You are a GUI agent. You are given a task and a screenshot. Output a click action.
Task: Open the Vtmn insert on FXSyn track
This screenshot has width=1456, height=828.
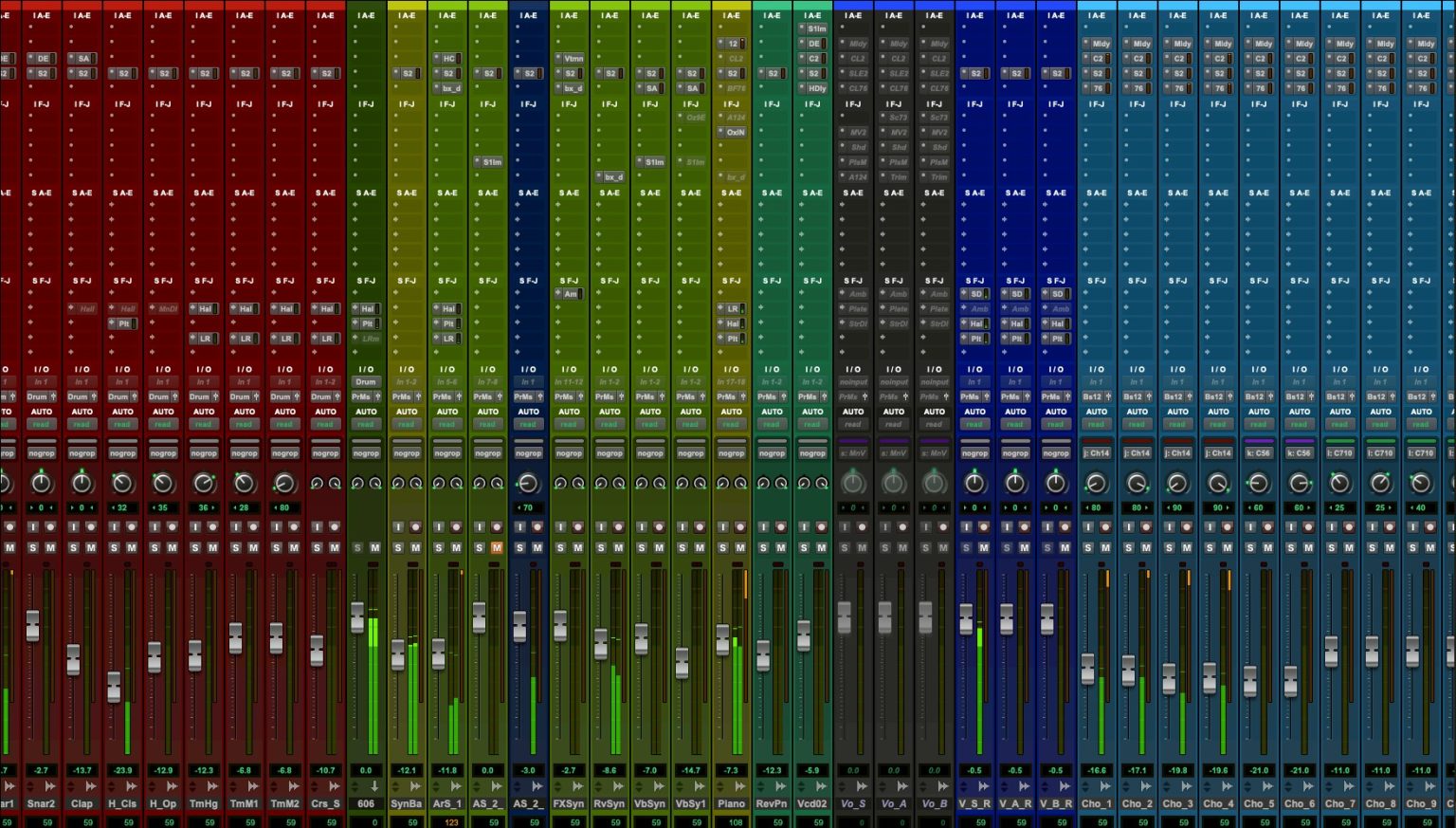571,59
